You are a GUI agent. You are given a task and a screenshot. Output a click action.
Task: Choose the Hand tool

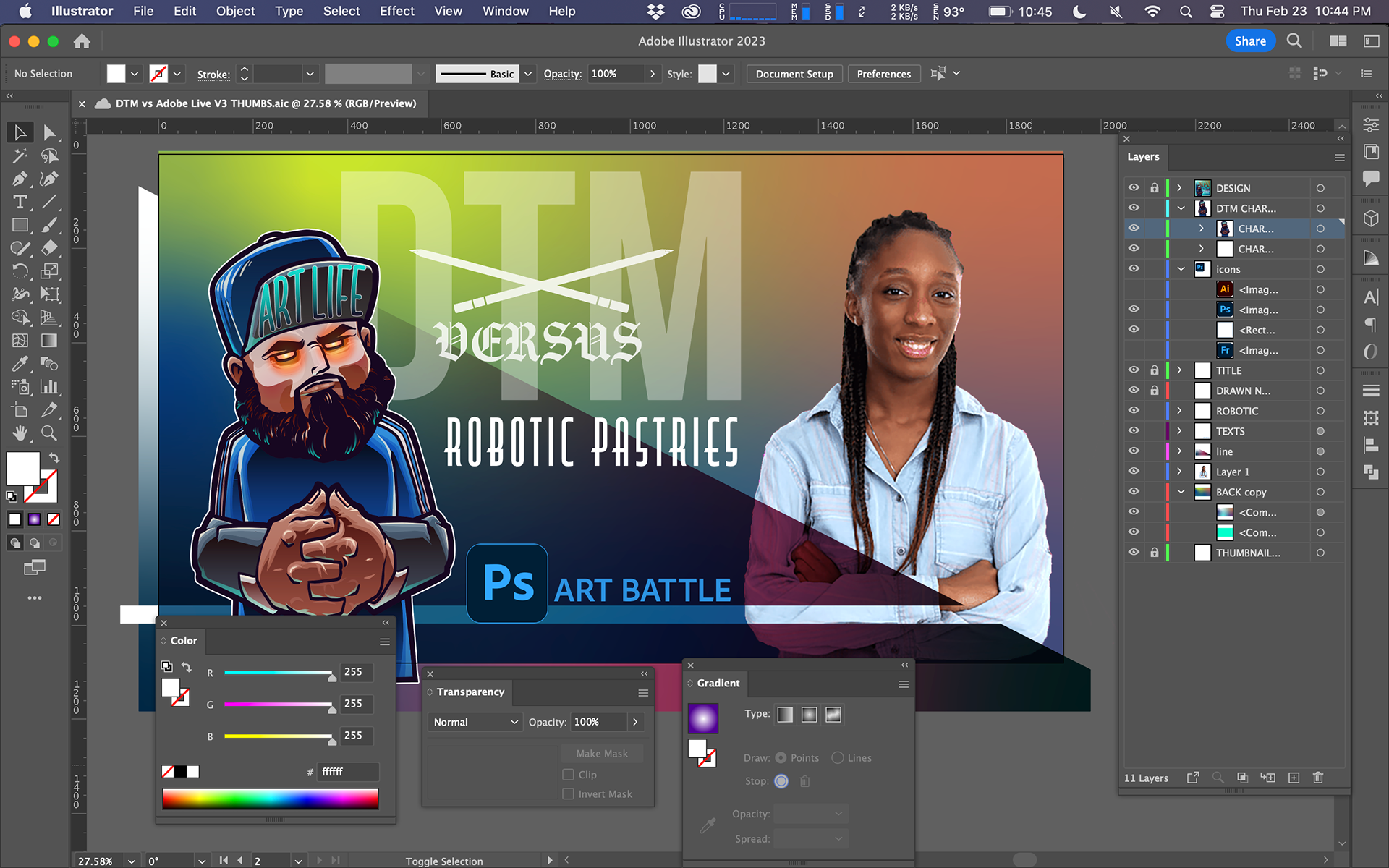20,433
